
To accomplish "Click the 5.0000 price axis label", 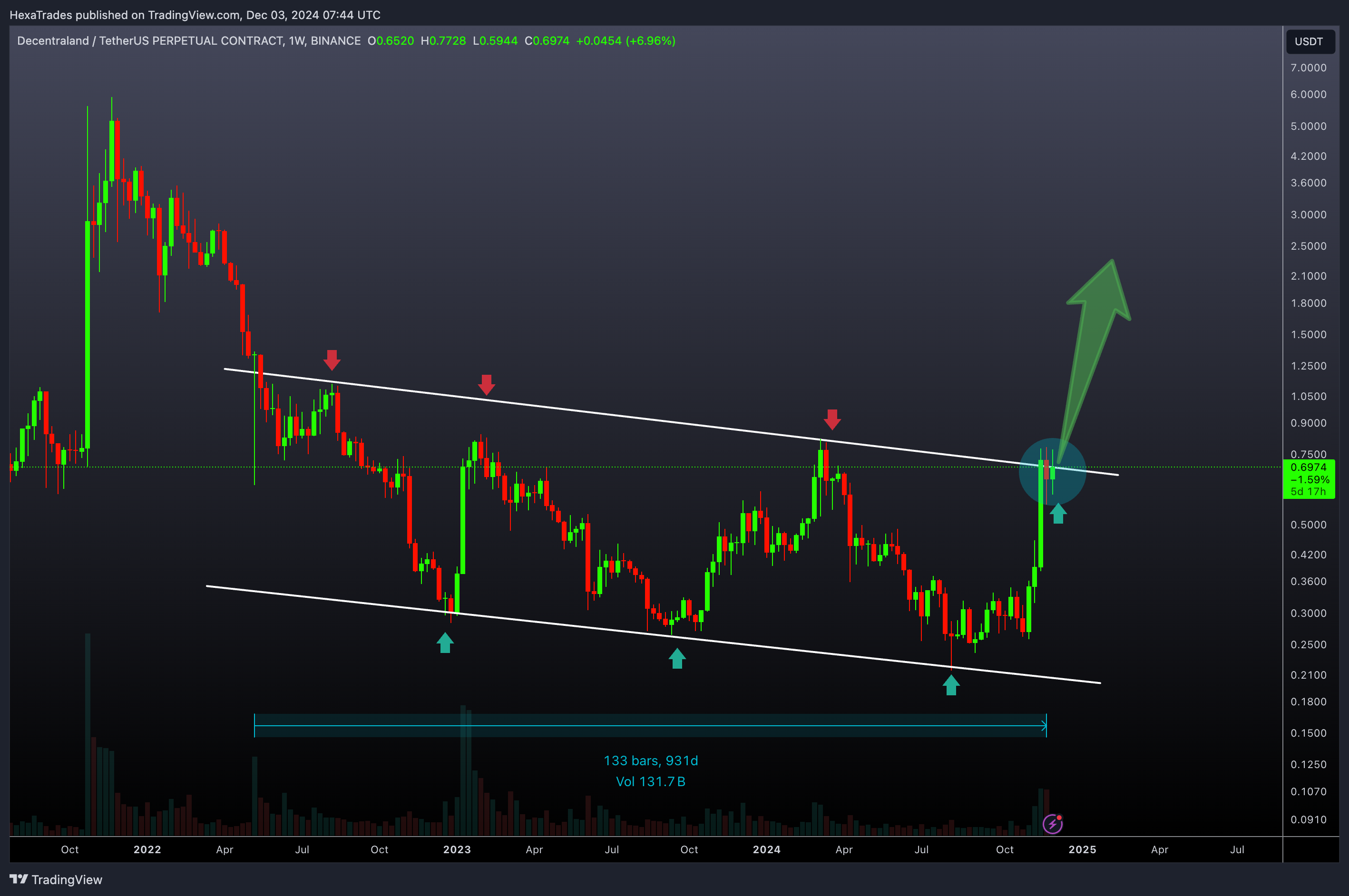I will coord(1309,127).
